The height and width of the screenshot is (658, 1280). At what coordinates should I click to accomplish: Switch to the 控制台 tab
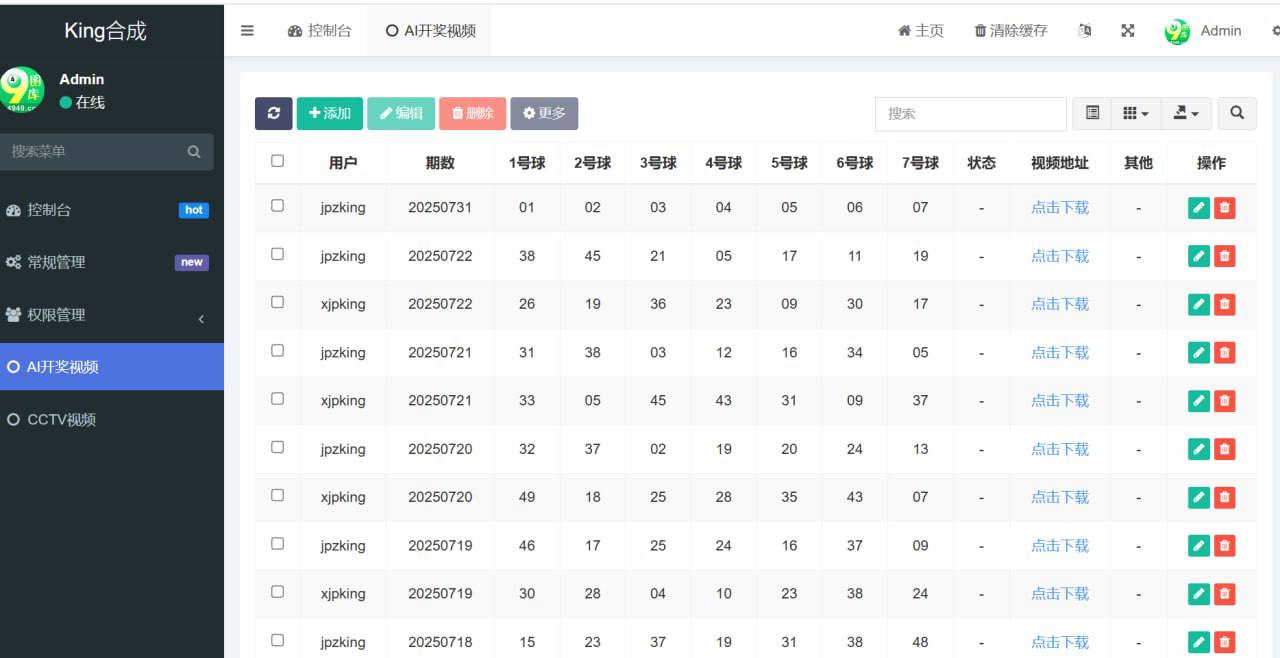(320, 31)
